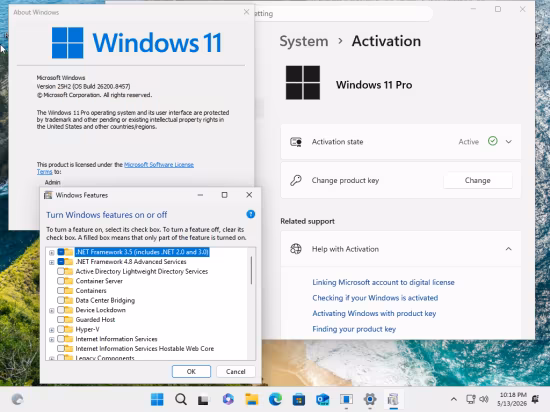Open Finding your product key link
The image size is (550, 412).
354,329
